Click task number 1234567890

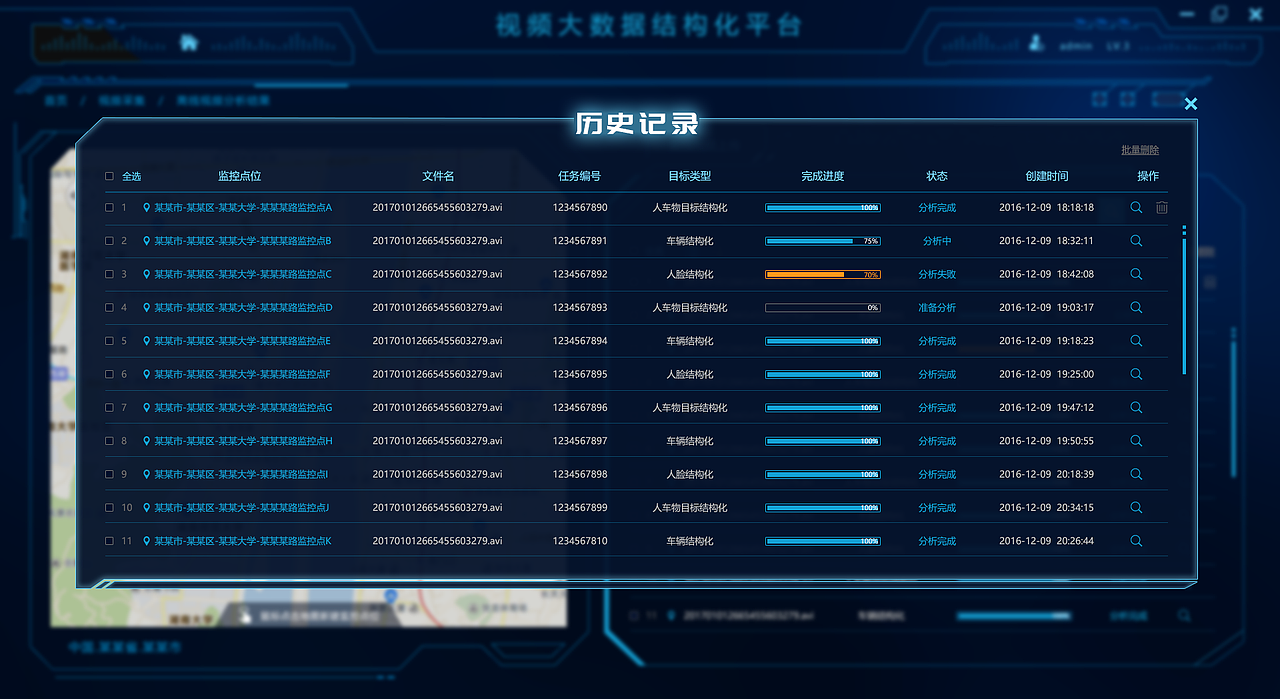coord(580,208)
